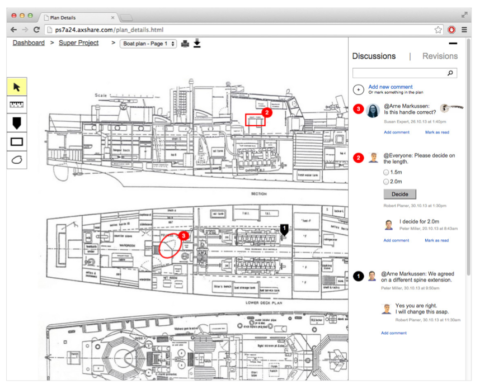Mark length decision thread as read
The width and height of the screenshot is (480, 389).
point(437,240)
